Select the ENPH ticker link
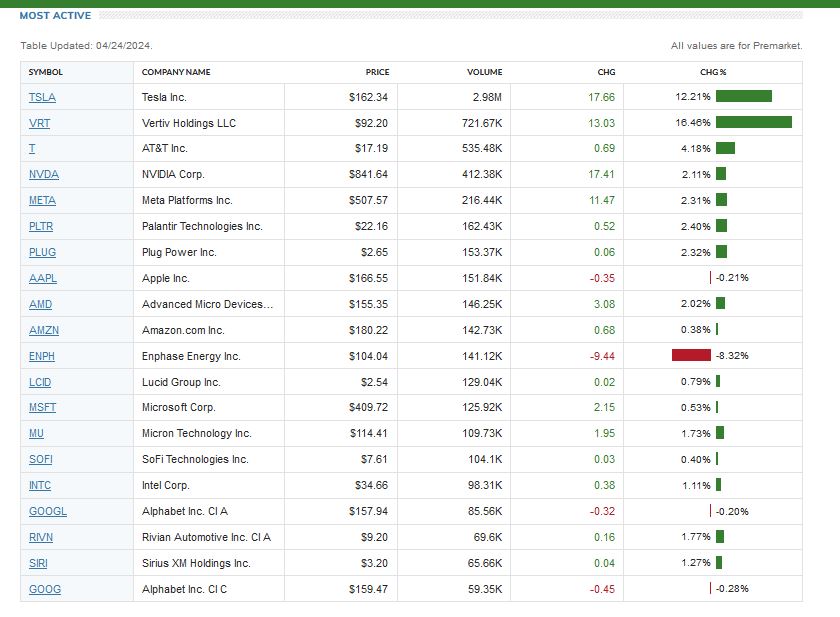This screenshot has width=840, height=617. tap(43, 356)
